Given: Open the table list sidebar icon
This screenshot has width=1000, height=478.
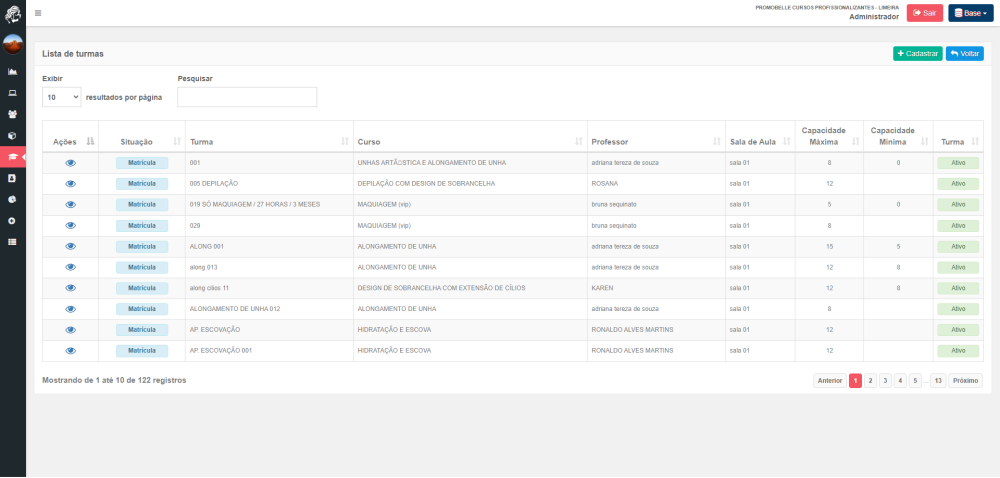Looking at the screenshot, I should pyautogui.click(x=11, y=242).
